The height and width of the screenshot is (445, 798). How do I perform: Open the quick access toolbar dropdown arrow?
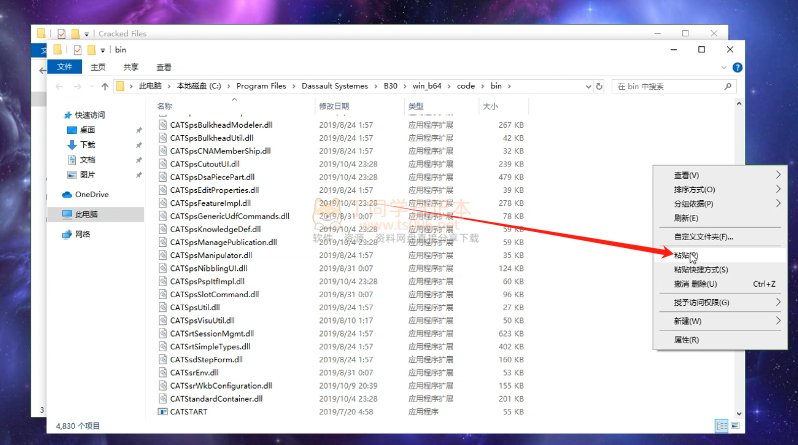pos(102,50)
